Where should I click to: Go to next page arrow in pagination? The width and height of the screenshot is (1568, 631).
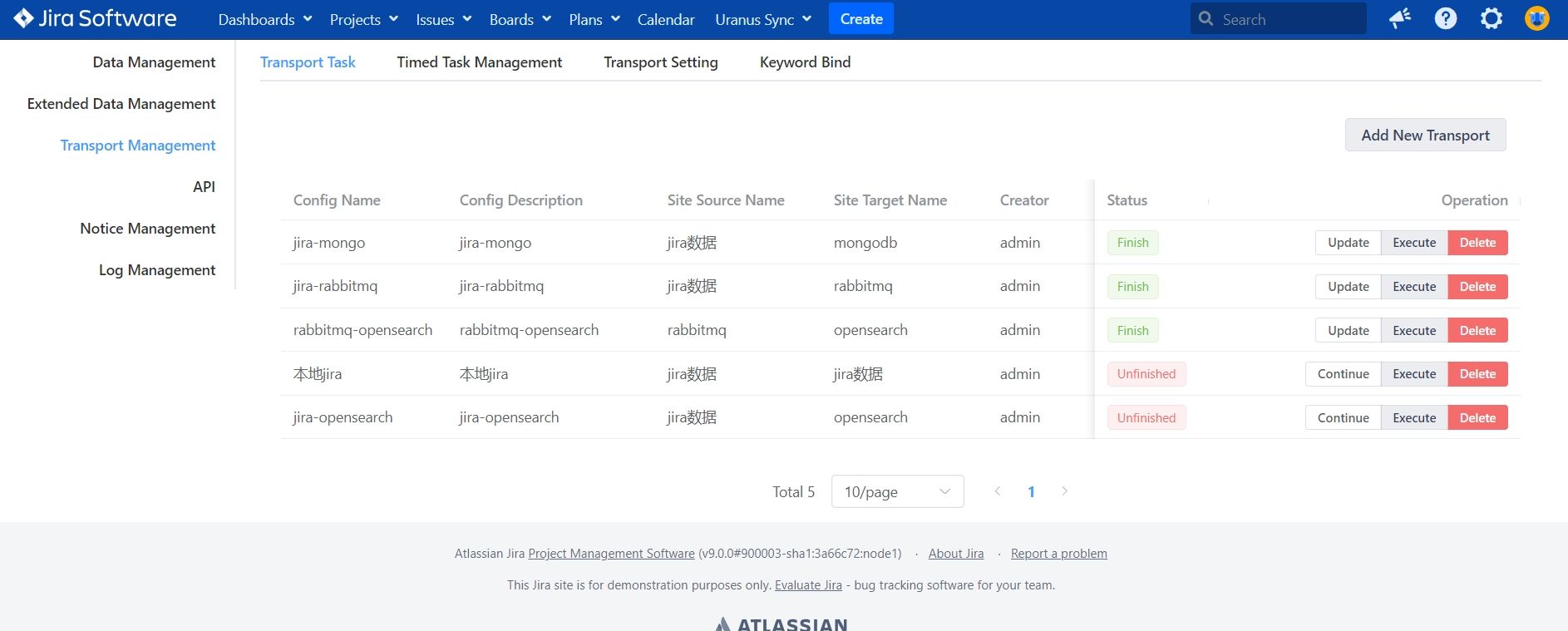(1064, 491)
